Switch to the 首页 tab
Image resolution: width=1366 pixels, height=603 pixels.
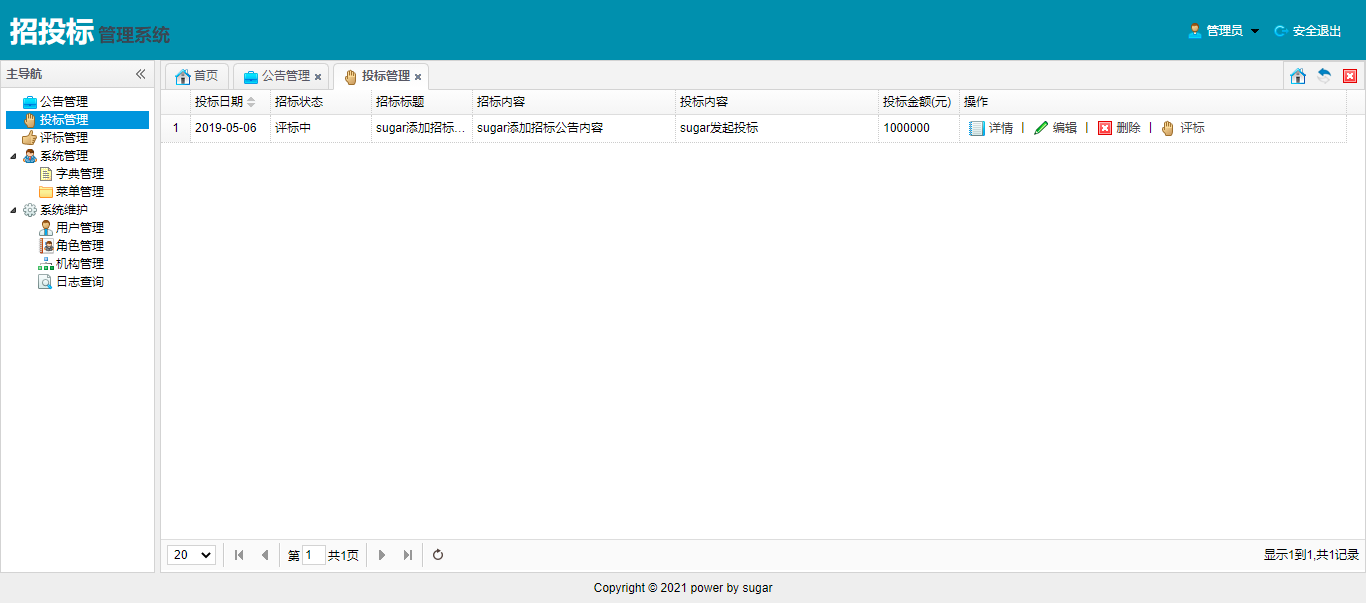(196, 76)
